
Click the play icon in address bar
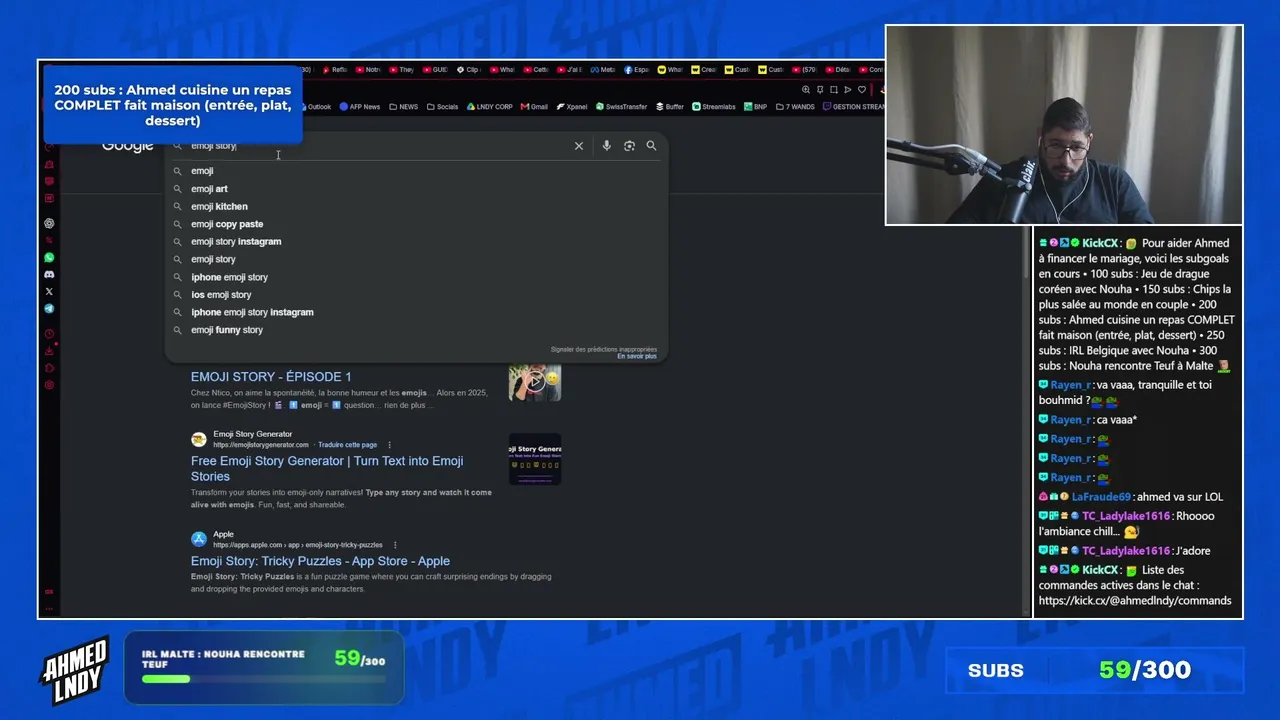[x=848, y=90]
